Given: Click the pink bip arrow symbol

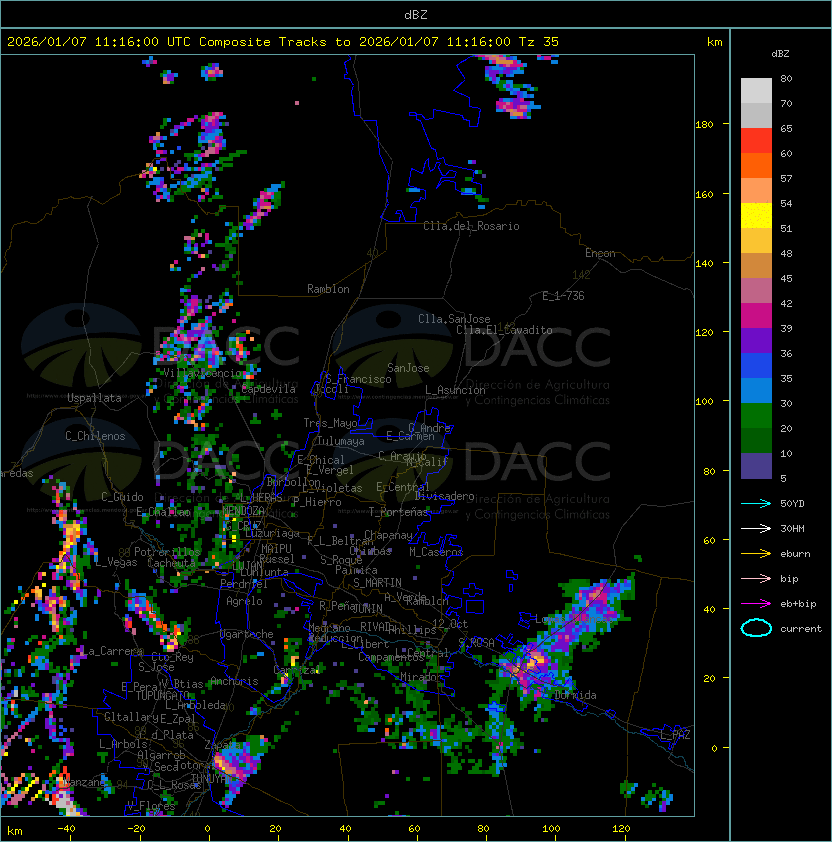Looking at the screenshot, I should [756, 579].
